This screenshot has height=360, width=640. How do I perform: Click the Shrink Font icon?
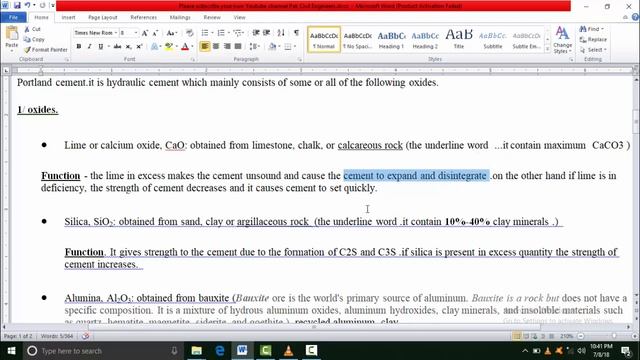tap(156, 33)
